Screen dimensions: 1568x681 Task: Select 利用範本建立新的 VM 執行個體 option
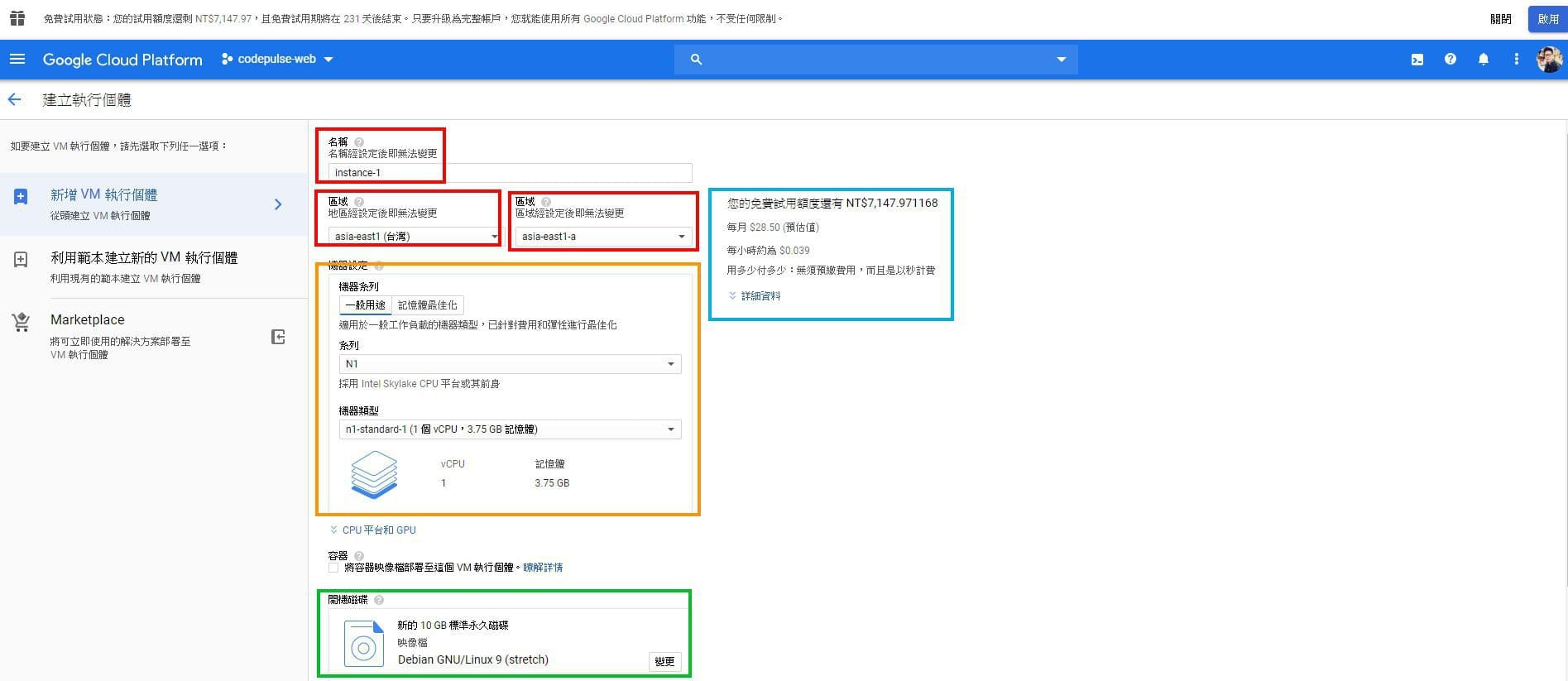coord(154,267)
